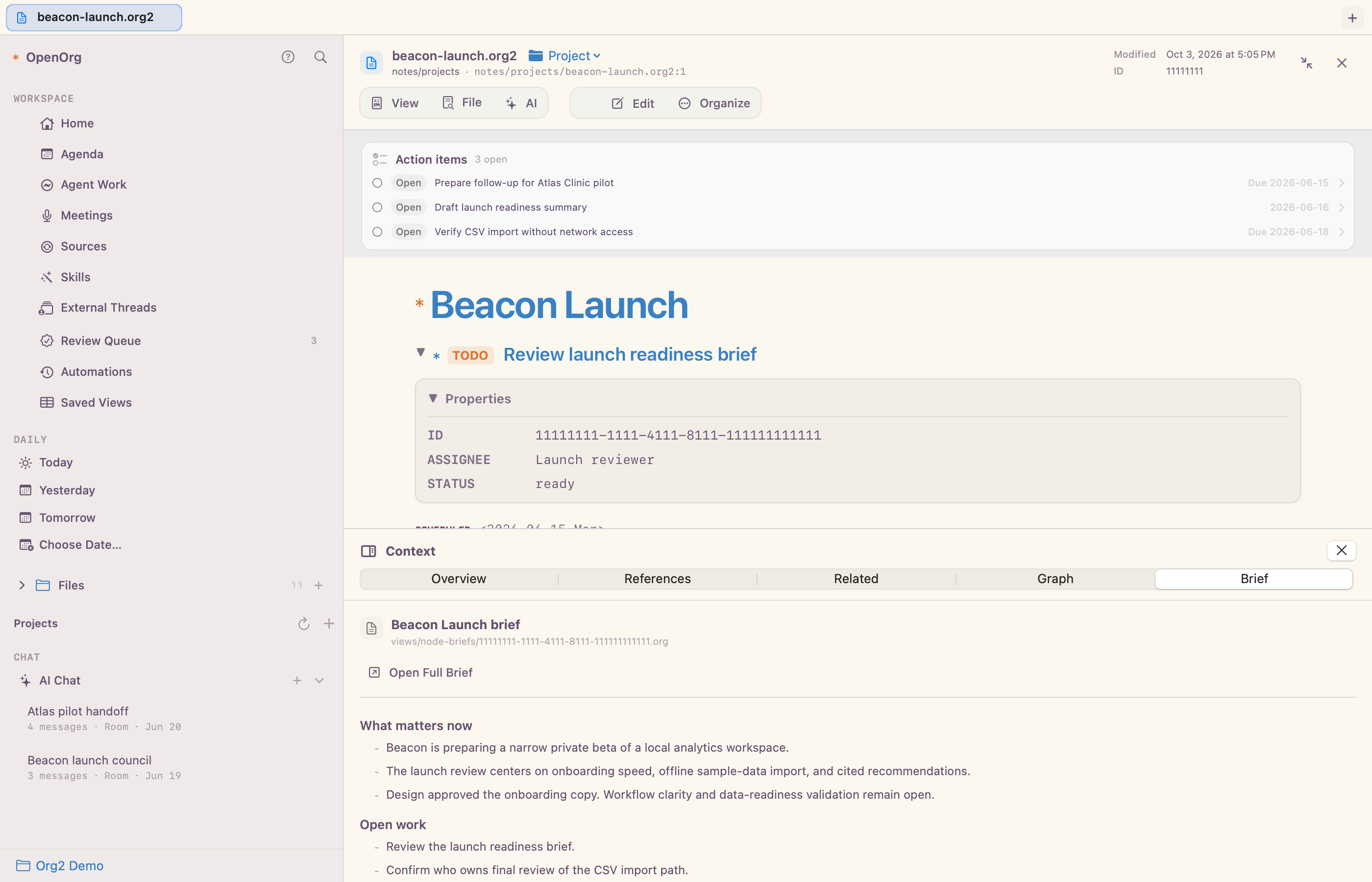The height and width of the screenshot is (882, 1372).
Task: Open chevron for Atlas Clinic pilot action item
Action: click(x=1341, y=183)
